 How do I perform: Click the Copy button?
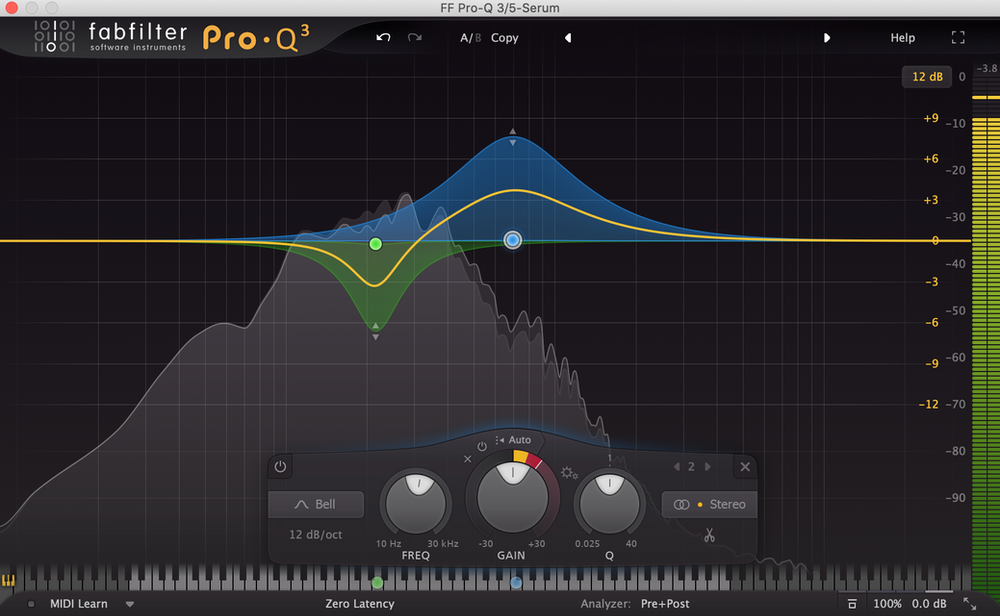coord(504,37)
